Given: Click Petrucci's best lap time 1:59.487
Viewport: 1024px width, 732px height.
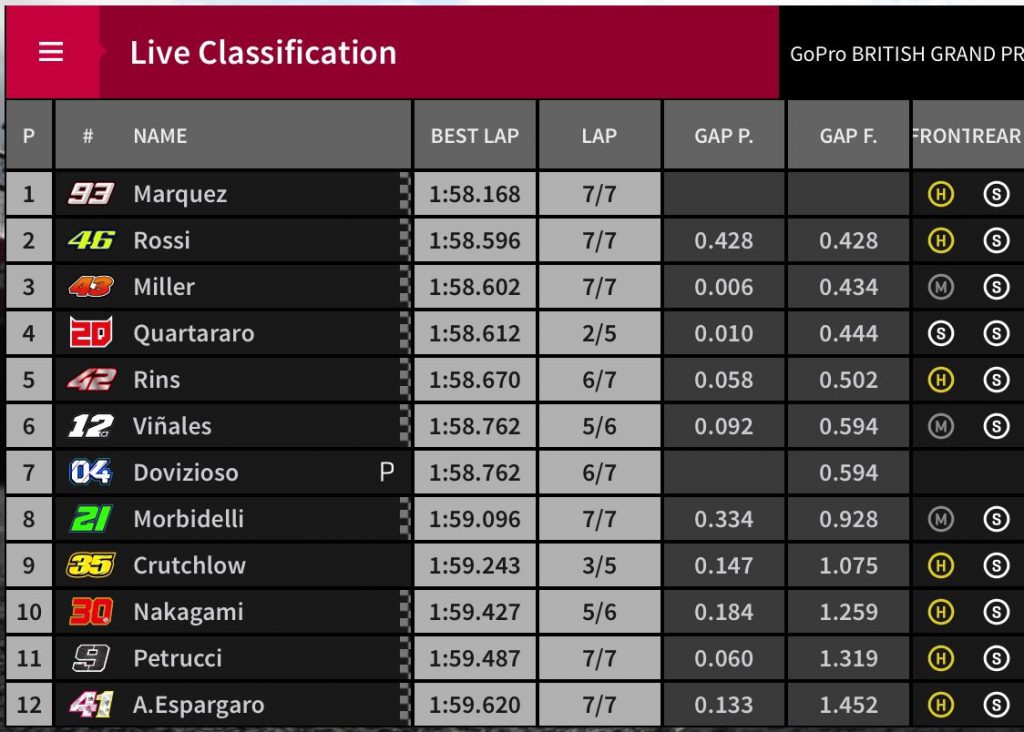Looking at the screenshot, I should pyautogui.click(x=475, y=658).
